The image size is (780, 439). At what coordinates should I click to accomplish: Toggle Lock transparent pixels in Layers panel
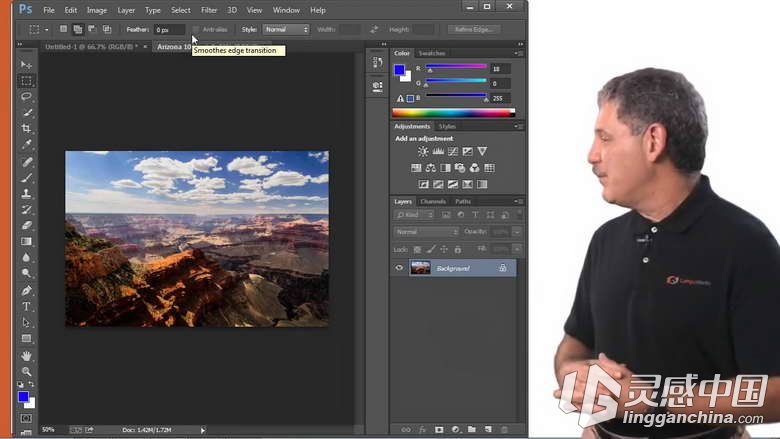pos(417,249)
